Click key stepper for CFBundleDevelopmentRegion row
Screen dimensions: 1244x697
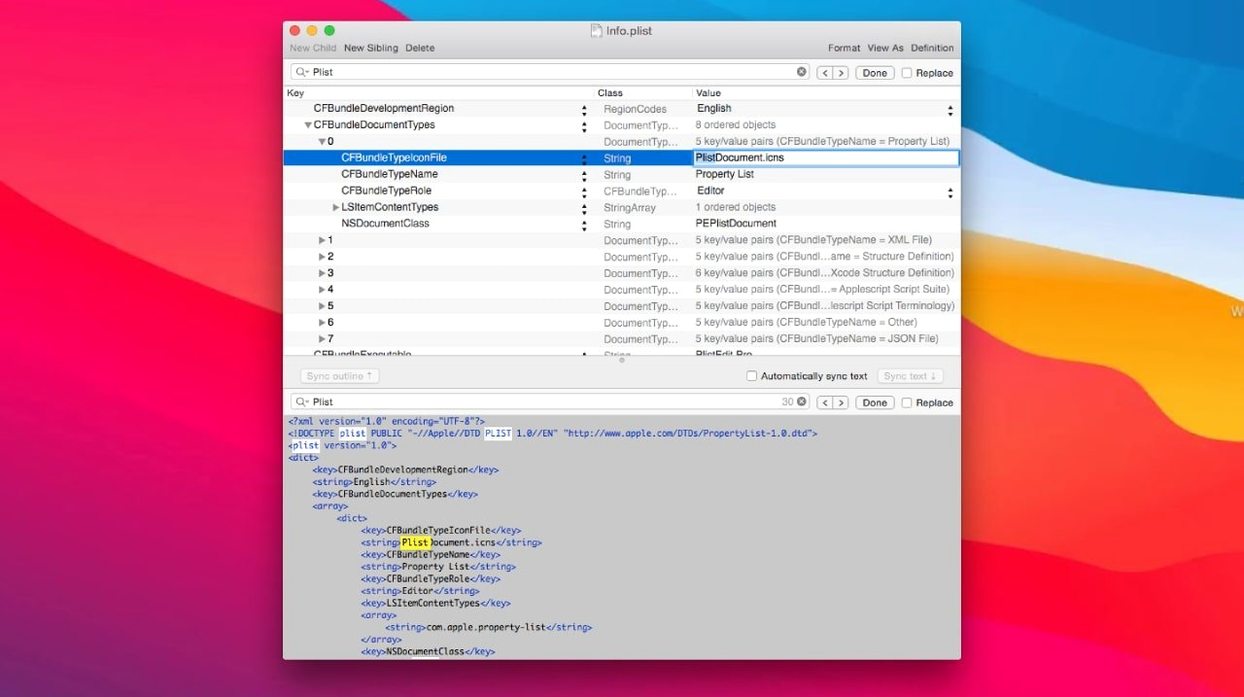click(584, 110)
